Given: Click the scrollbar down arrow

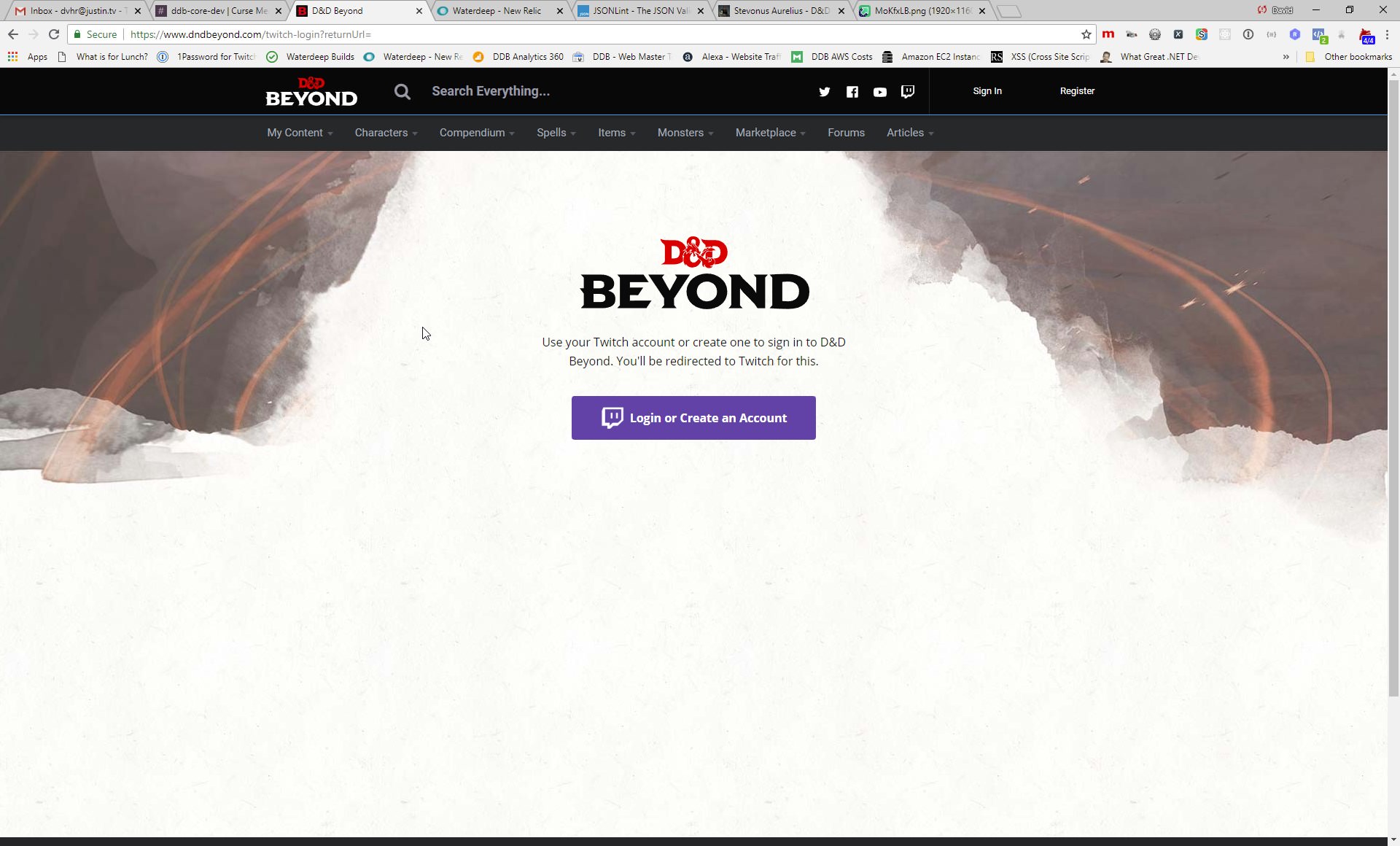Looking at the screenshot, I should [1393, 839].
